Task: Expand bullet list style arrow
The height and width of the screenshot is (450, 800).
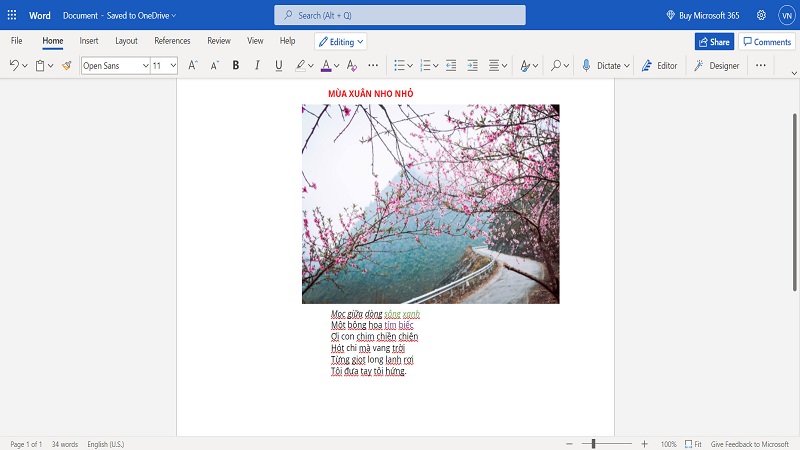Action: pyautogui.click(x=410, y=66)
